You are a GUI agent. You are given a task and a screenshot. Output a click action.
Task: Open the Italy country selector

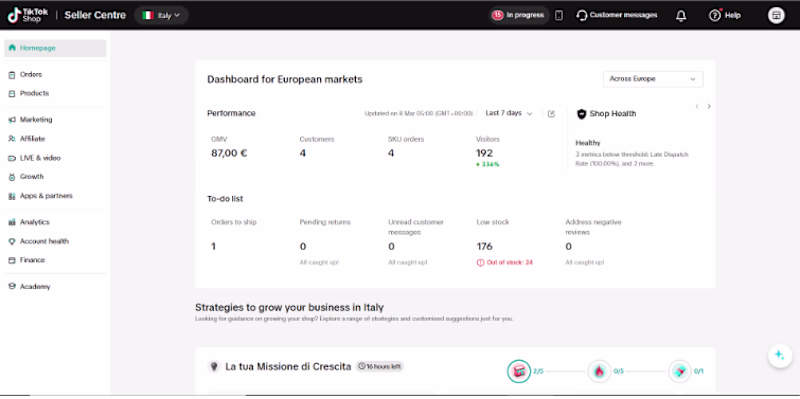pyautogui.click(x=161, y=15)
